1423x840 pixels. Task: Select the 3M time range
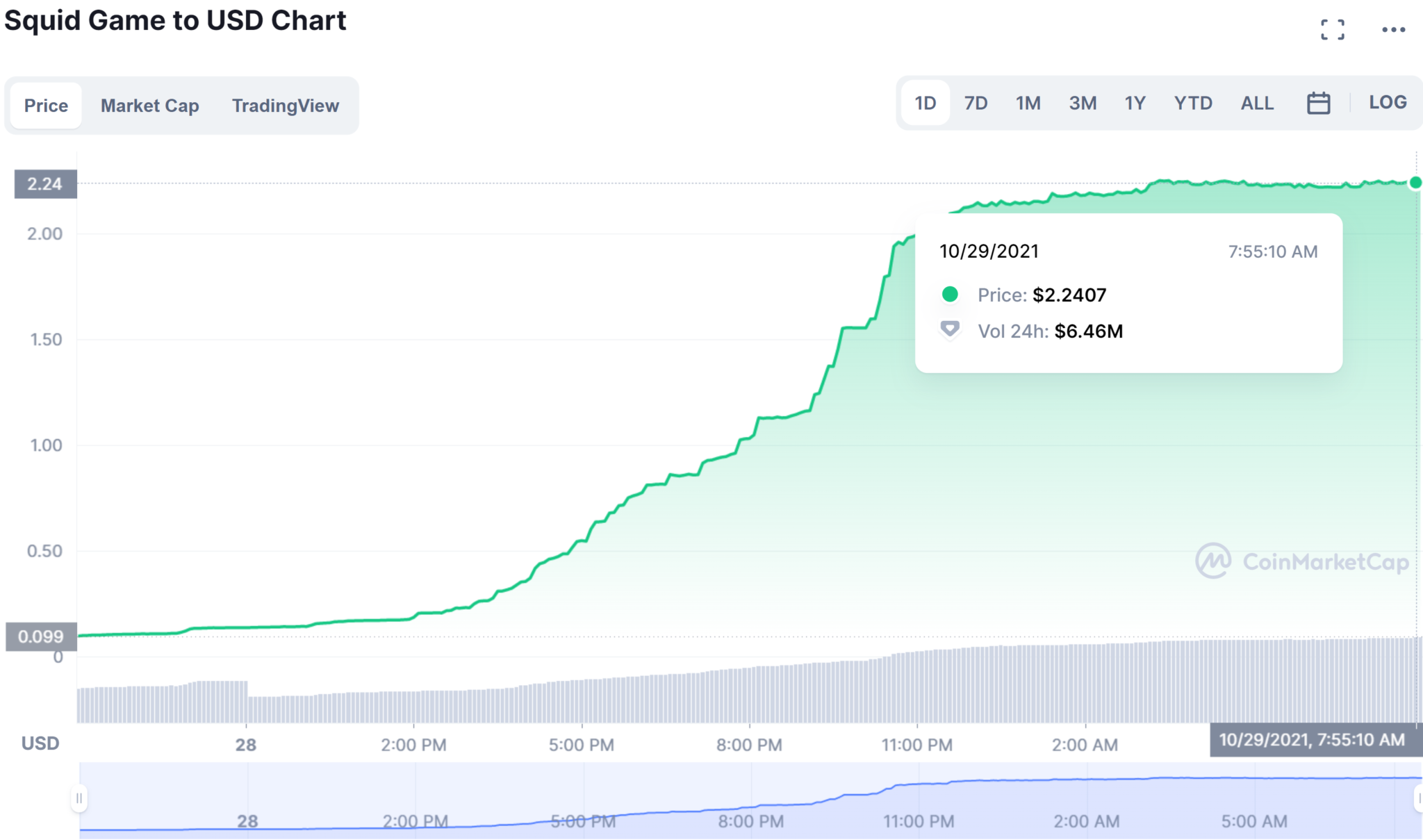pos(1082,104)
